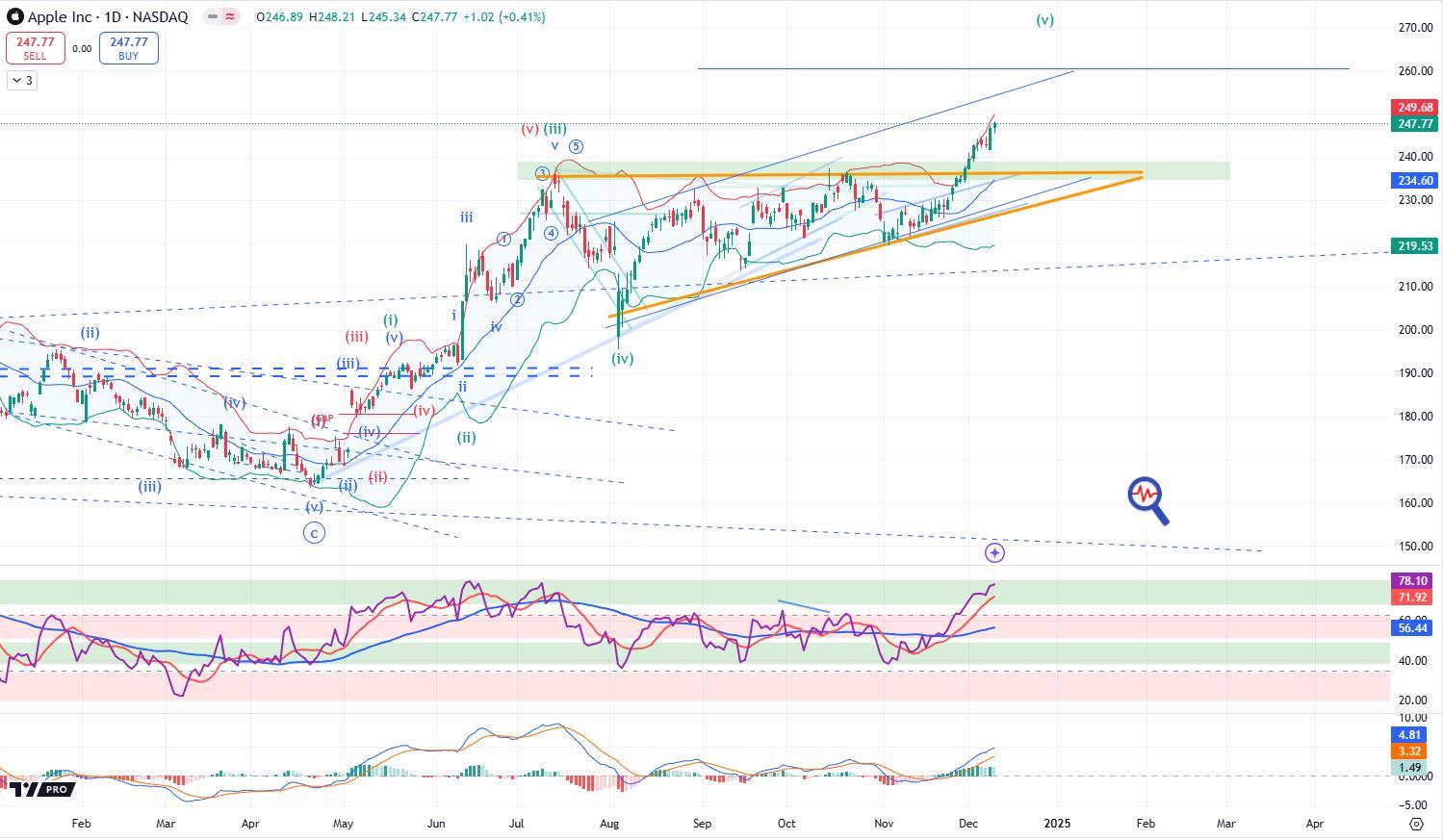Click the 270.00 level on the price axis
The image size is (1443, 840).
1415,28
